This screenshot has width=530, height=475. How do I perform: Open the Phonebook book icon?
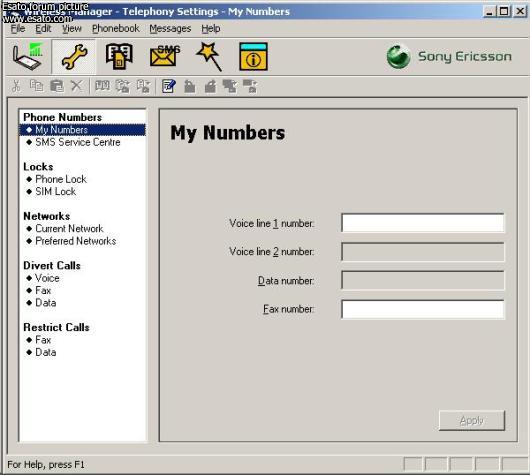point(119,56)
